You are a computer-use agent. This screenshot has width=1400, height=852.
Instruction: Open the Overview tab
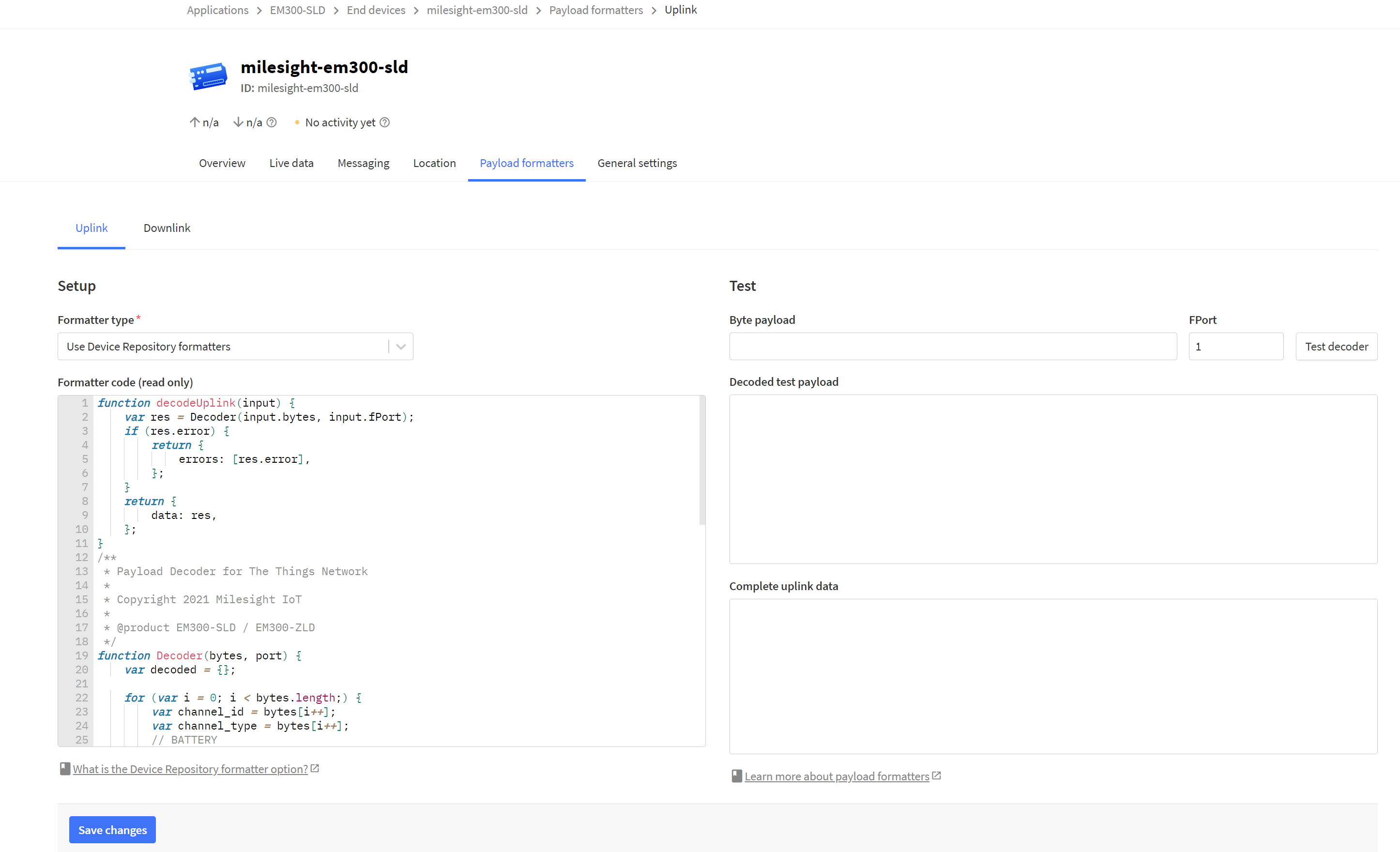[x=222, y=163]
